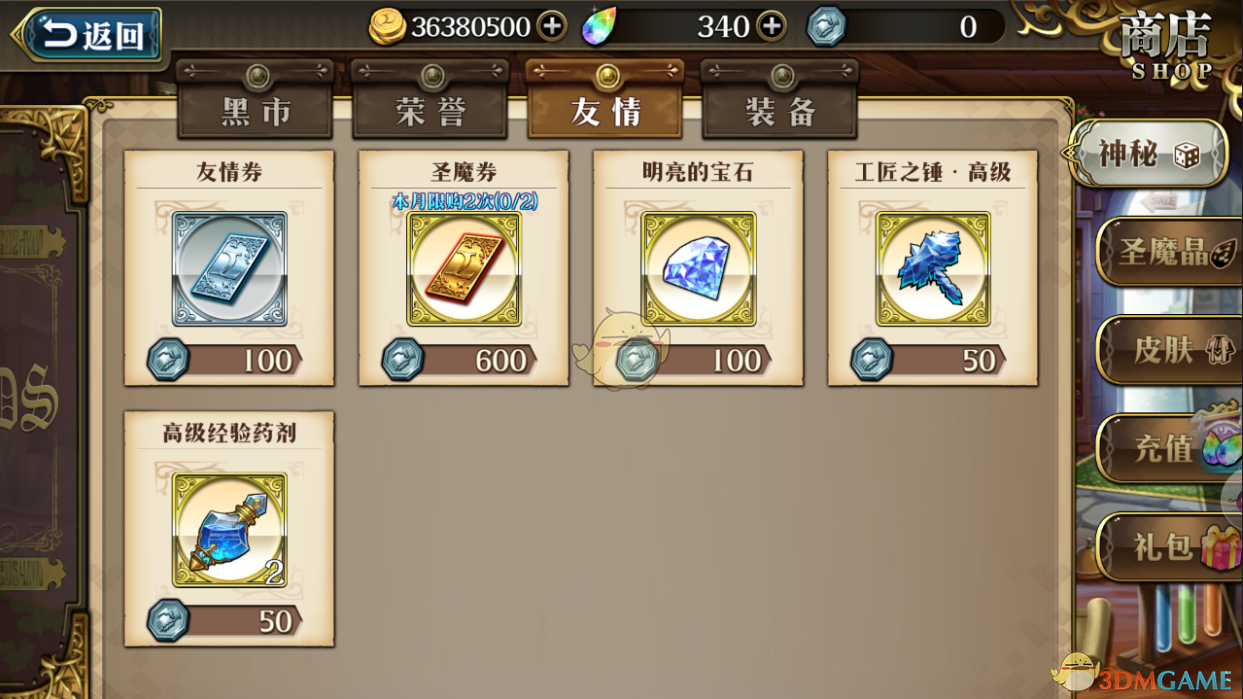Click the 返回 back button
Image resolution: width=1243 pixels, height=699 pixels.
pyautogui.click(x=88, y=35)
